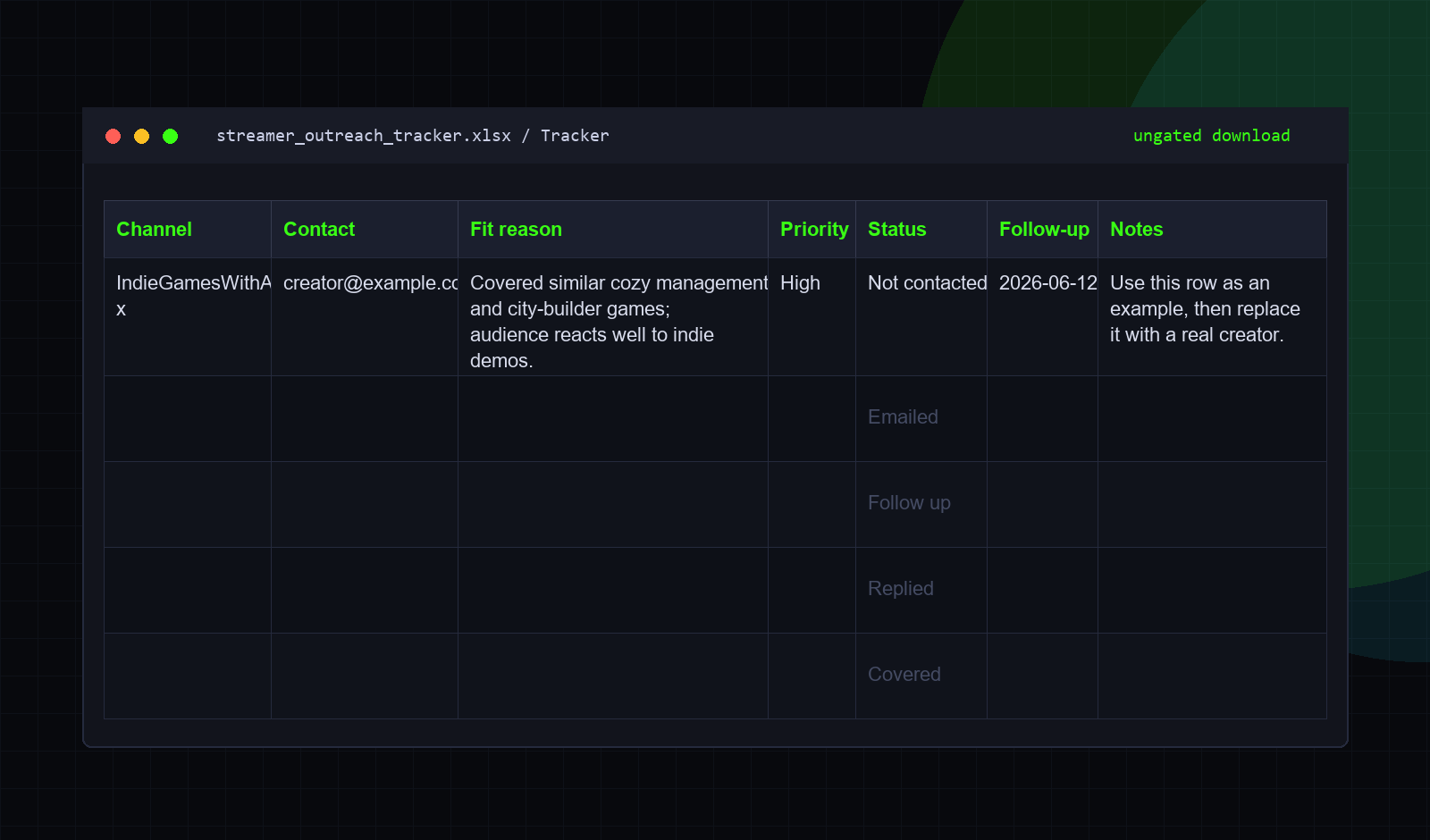Click the Status column header
The image size is (1430, 840).
pos(921,230)
